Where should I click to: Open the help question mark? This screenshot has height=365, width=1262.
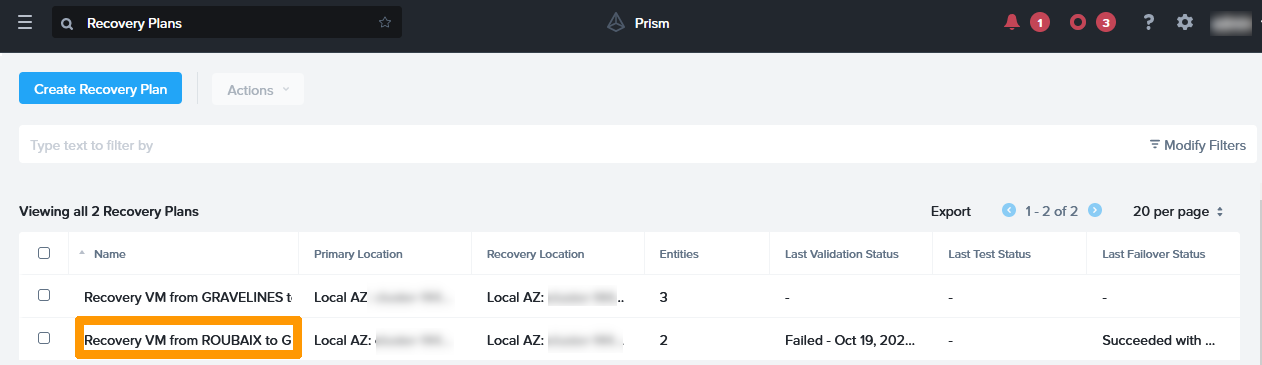coord(1149,22)
